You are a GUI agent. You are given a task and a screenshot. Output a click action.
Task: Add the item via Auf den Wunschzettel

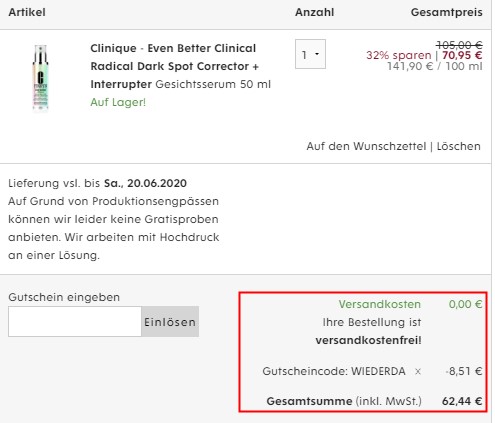click(x=366, y=146)
